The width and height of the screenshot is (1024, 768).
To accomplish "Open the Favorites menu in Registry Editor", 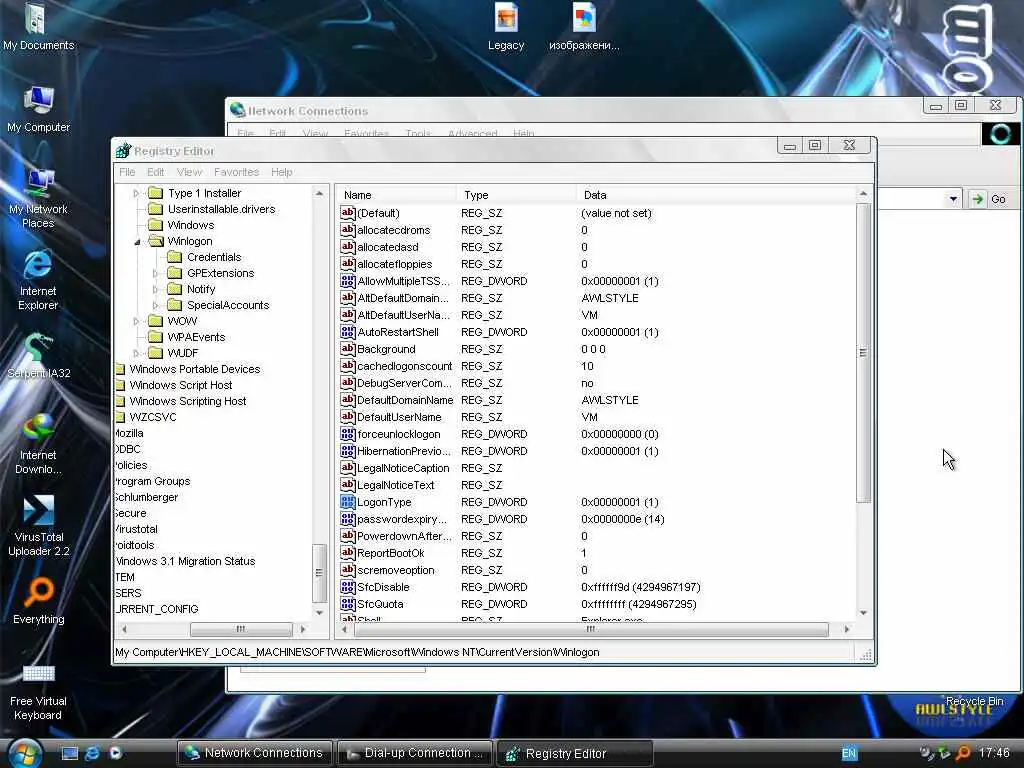I will (x=236, y=172).
